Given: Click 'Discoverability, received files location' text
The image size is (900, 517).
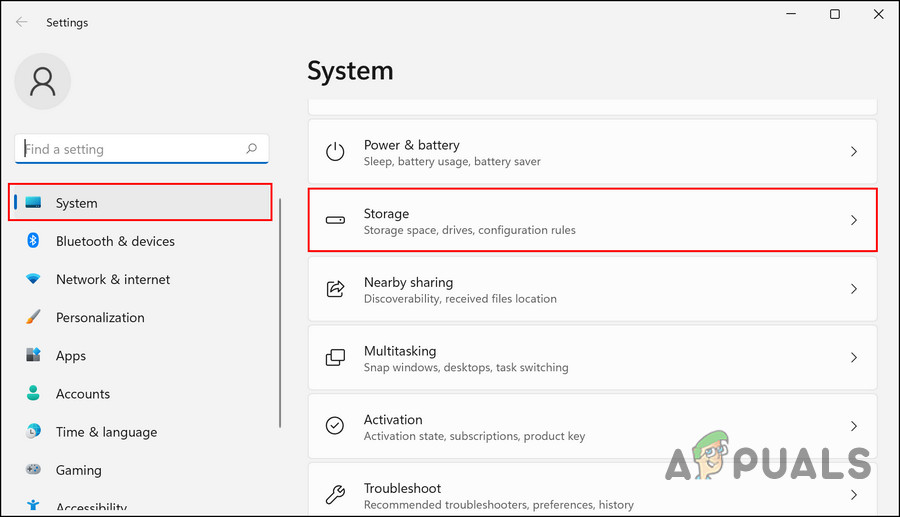Looking at the screenshot, I should 460,299.
